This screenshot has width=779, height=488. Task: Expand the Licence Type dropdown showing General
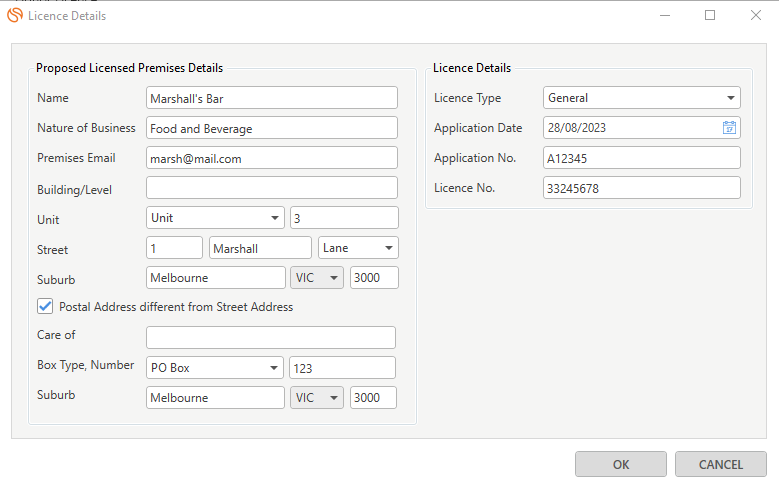(641, 98)
